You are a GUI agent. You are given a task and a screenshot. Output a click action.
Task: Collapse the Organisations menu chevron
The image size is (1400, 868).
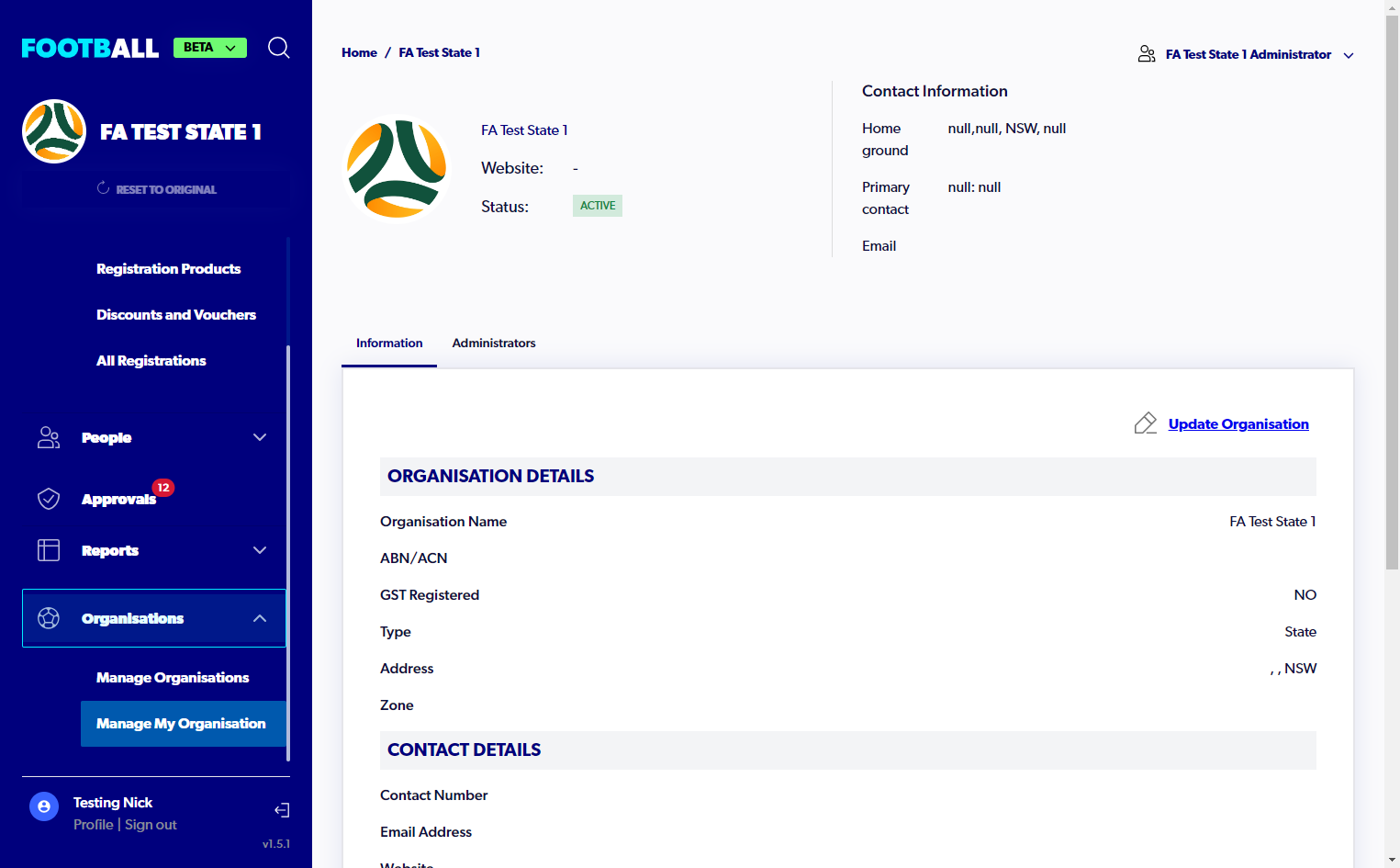click(260, 618)
